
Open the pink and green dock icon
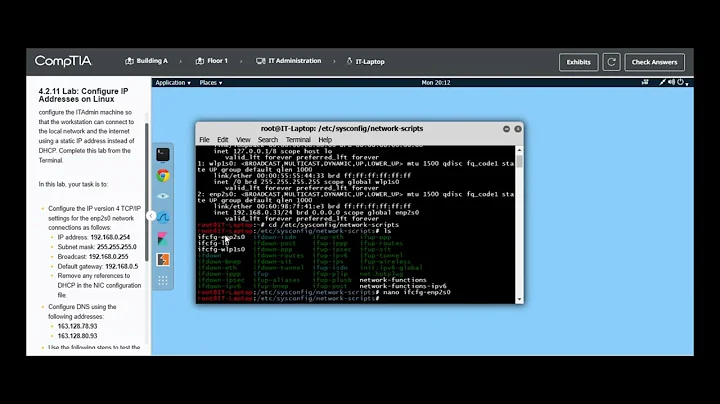pyautogui.click(x=163, y=239)
